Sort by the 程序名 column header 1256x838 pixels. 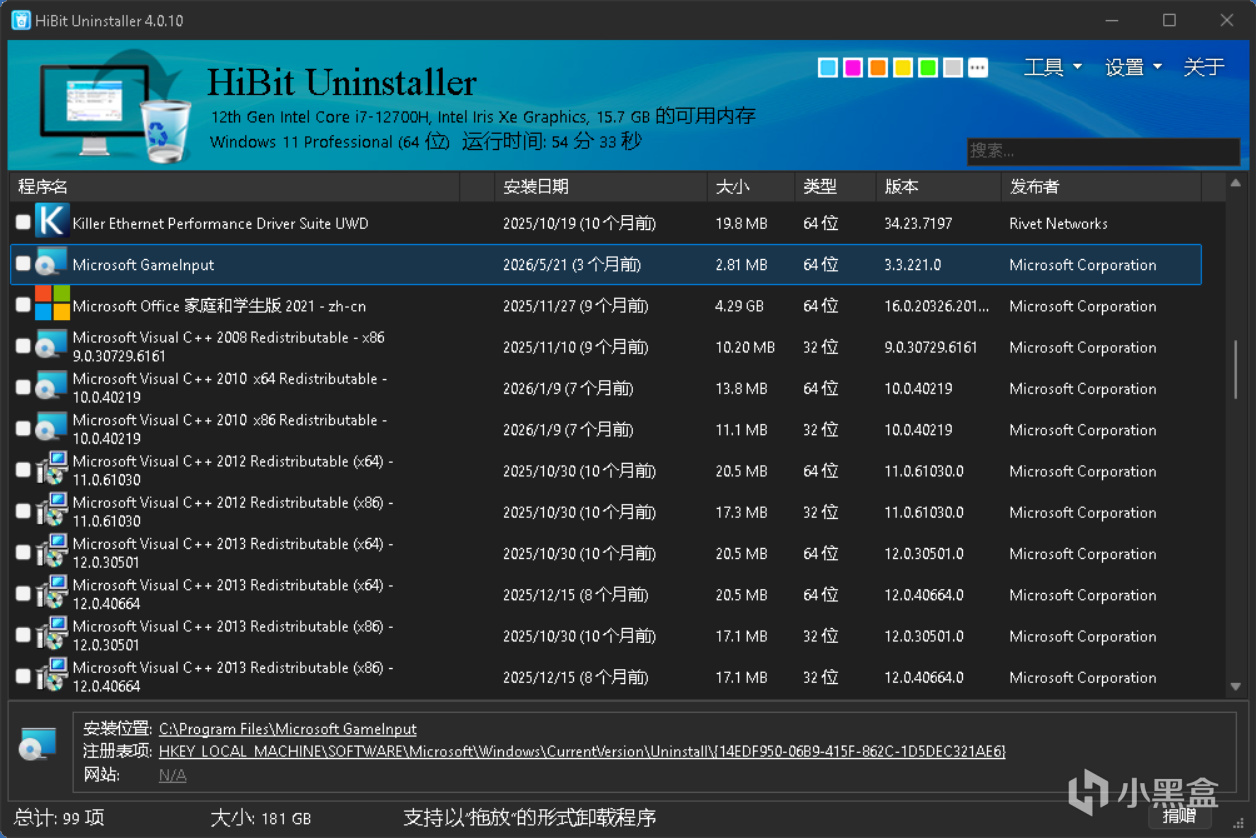click(x=235, y=186)
